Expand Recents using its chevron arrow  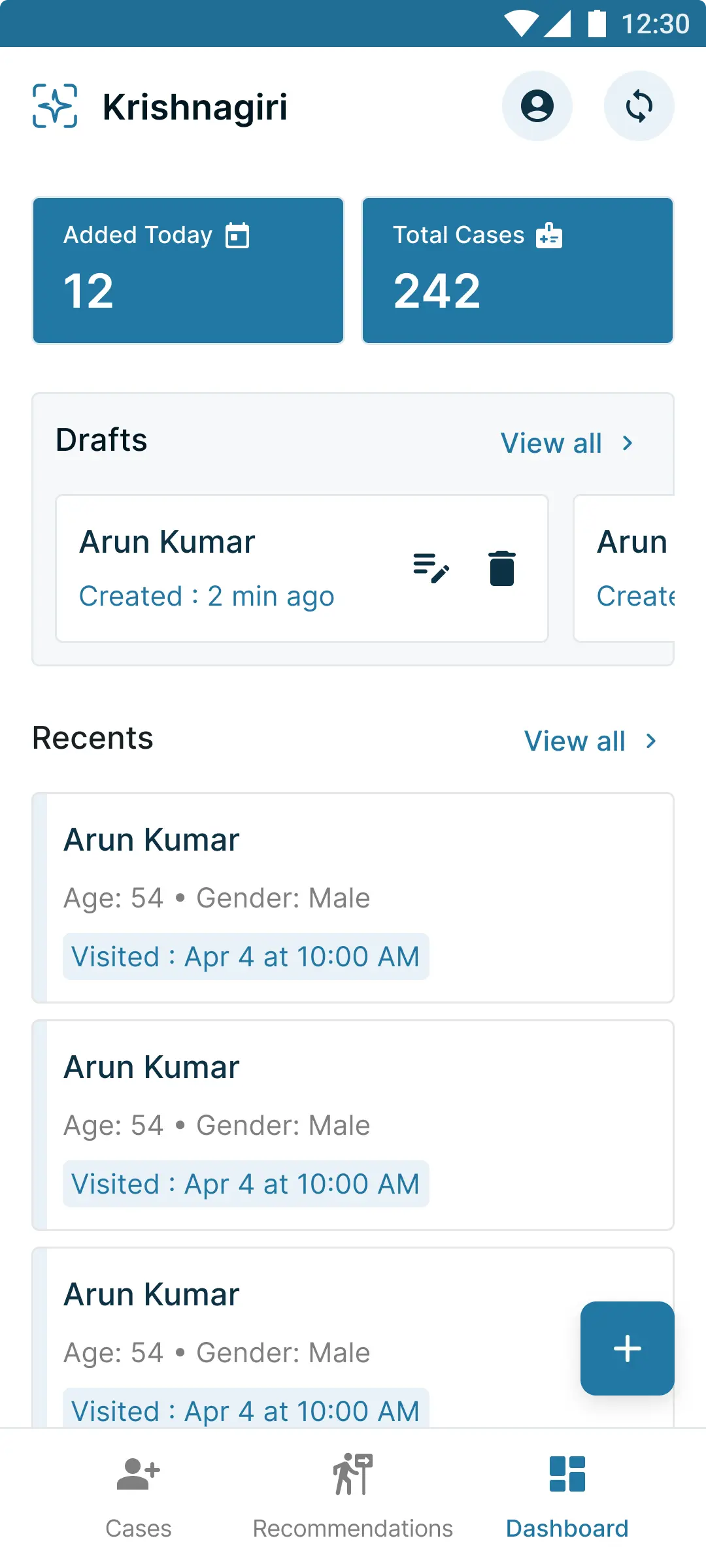(x=650, y=740)
